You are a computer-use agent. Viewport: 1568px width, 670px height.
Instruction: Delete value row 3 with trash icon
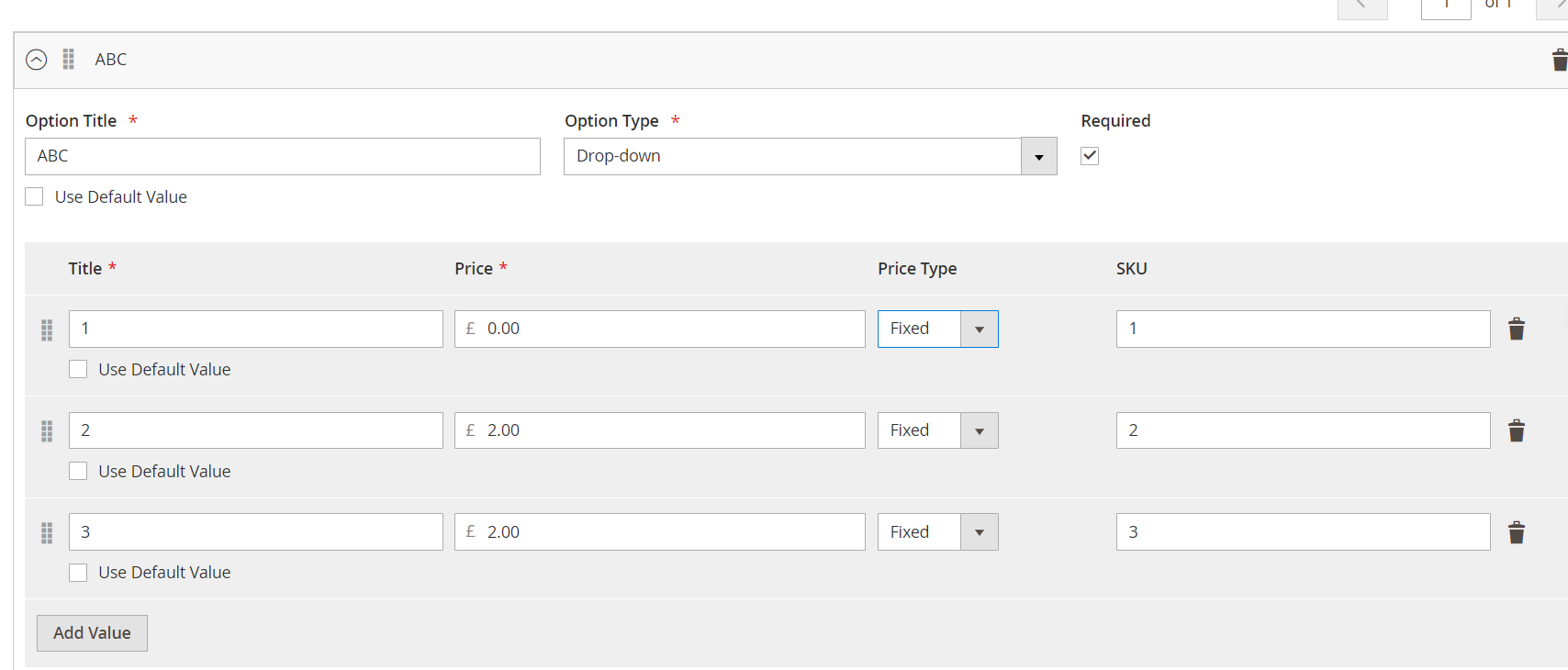(1517, 532)
